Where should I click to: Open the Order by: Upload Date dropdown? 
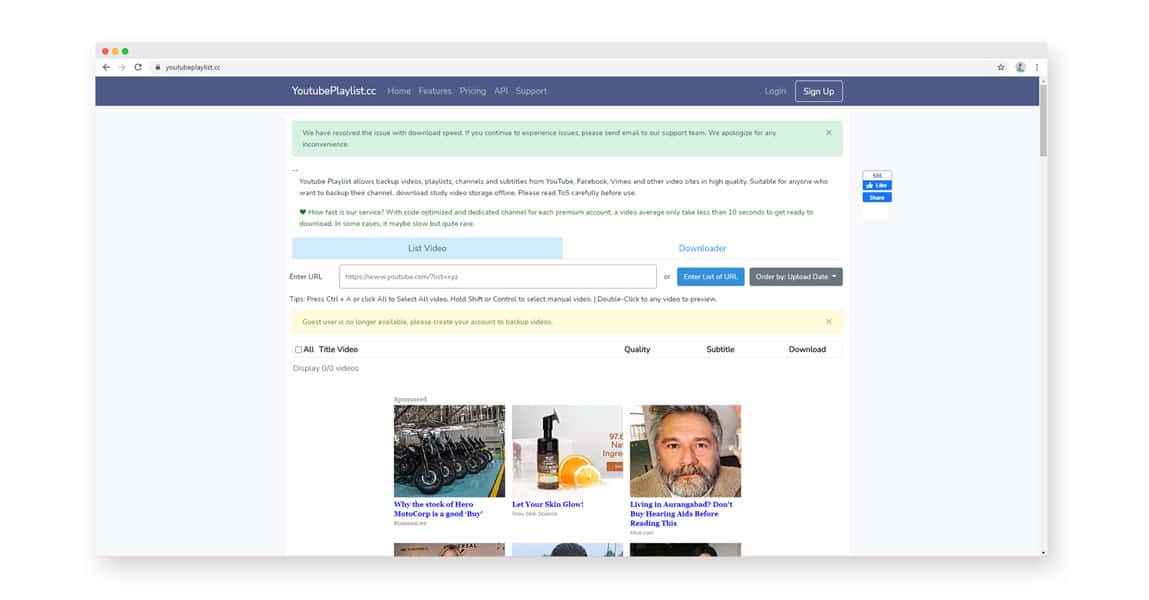pos(796,277)
